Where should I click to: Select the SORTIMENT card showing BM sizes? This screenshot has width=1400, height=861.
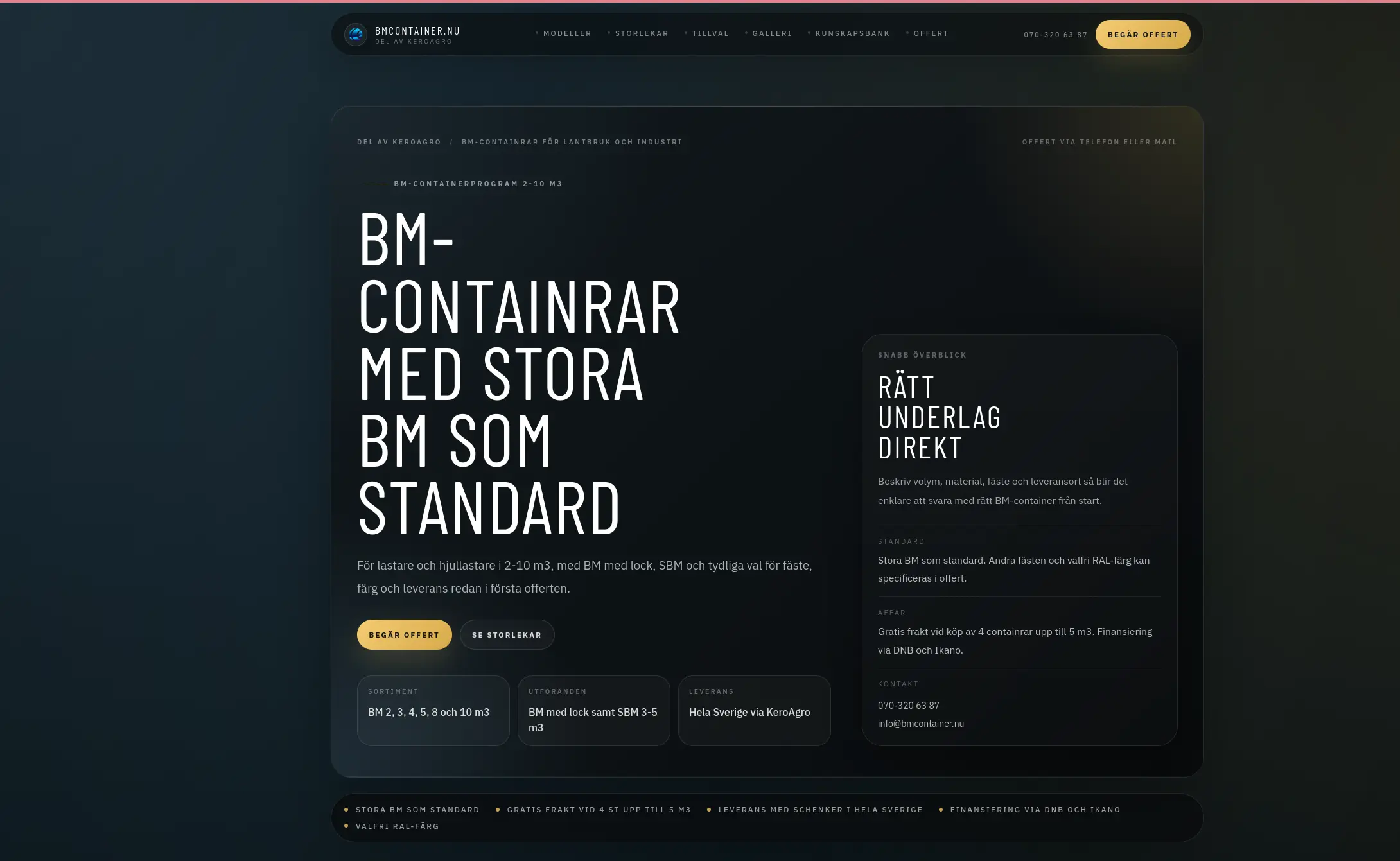433,710
